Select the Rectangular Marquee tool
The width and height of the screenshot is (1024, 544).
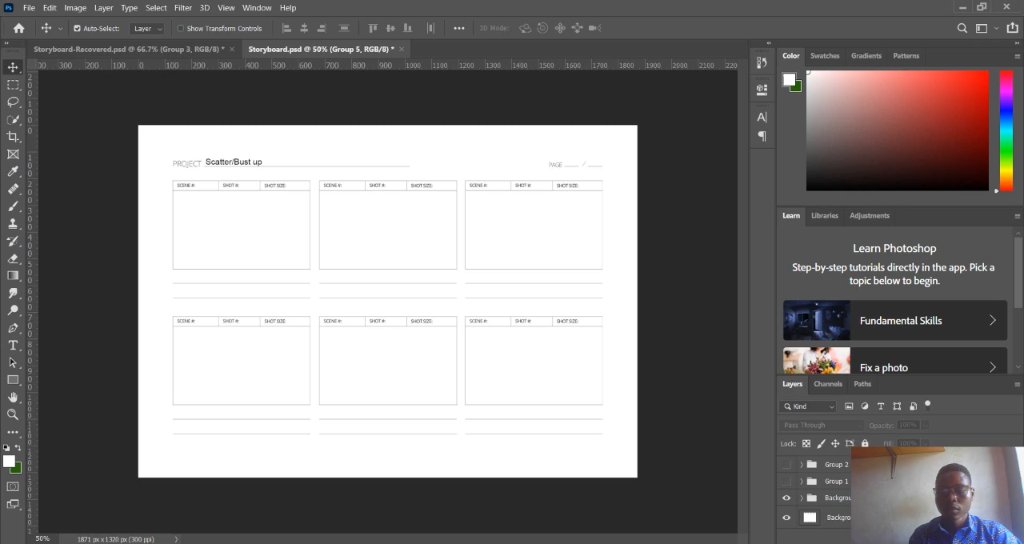click(12, 85)
